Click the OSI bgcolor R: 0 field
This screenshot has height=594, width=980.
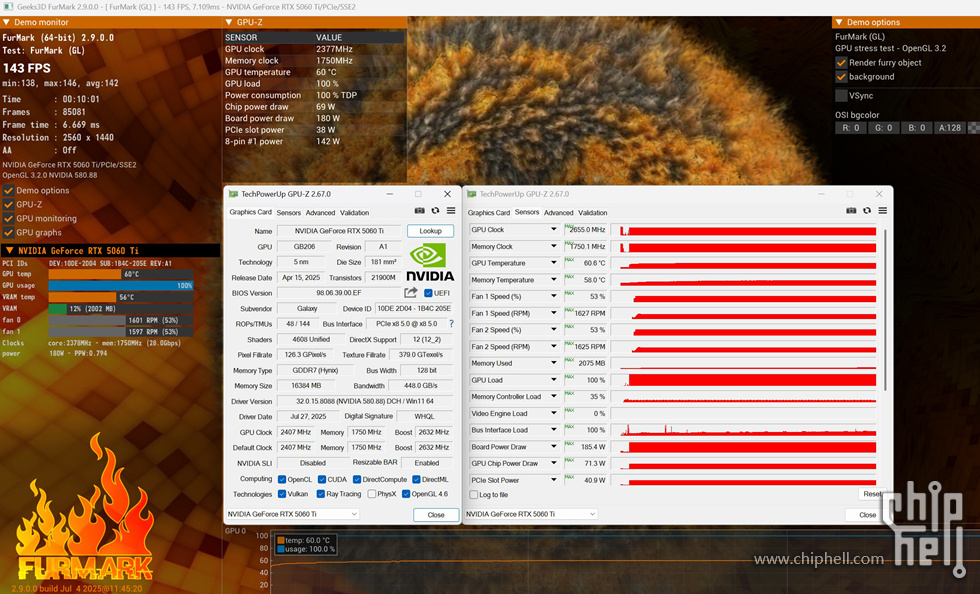(851, 128)
